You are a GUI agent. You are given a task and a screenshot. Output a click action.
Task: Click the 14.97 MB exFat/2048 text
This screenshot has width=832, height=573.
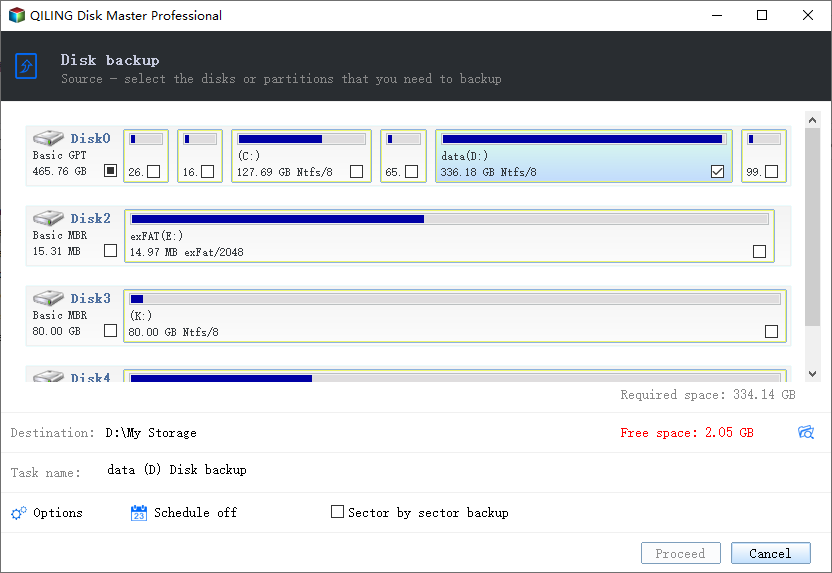click(187, 253)
